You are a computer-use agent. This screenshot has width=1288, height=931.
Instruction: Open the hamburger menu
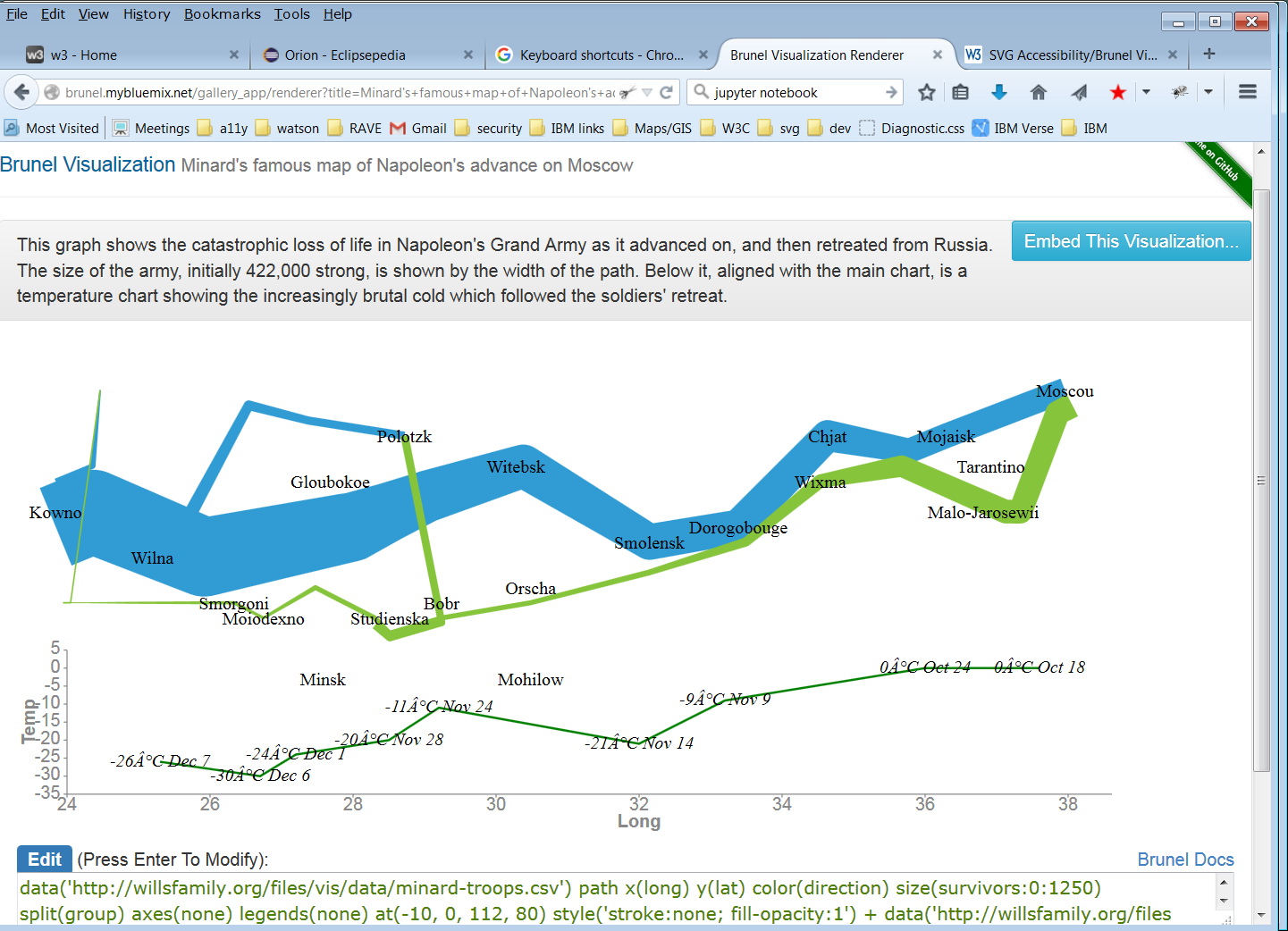tap(1248, 92)
